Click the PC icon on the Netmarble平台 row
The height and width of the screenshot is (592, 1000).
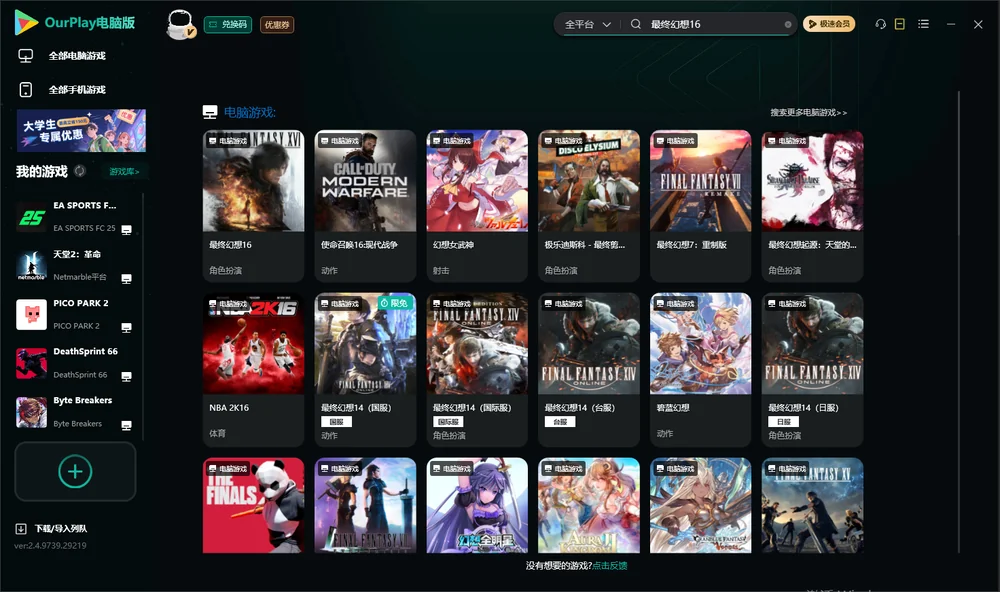[126, 279]
